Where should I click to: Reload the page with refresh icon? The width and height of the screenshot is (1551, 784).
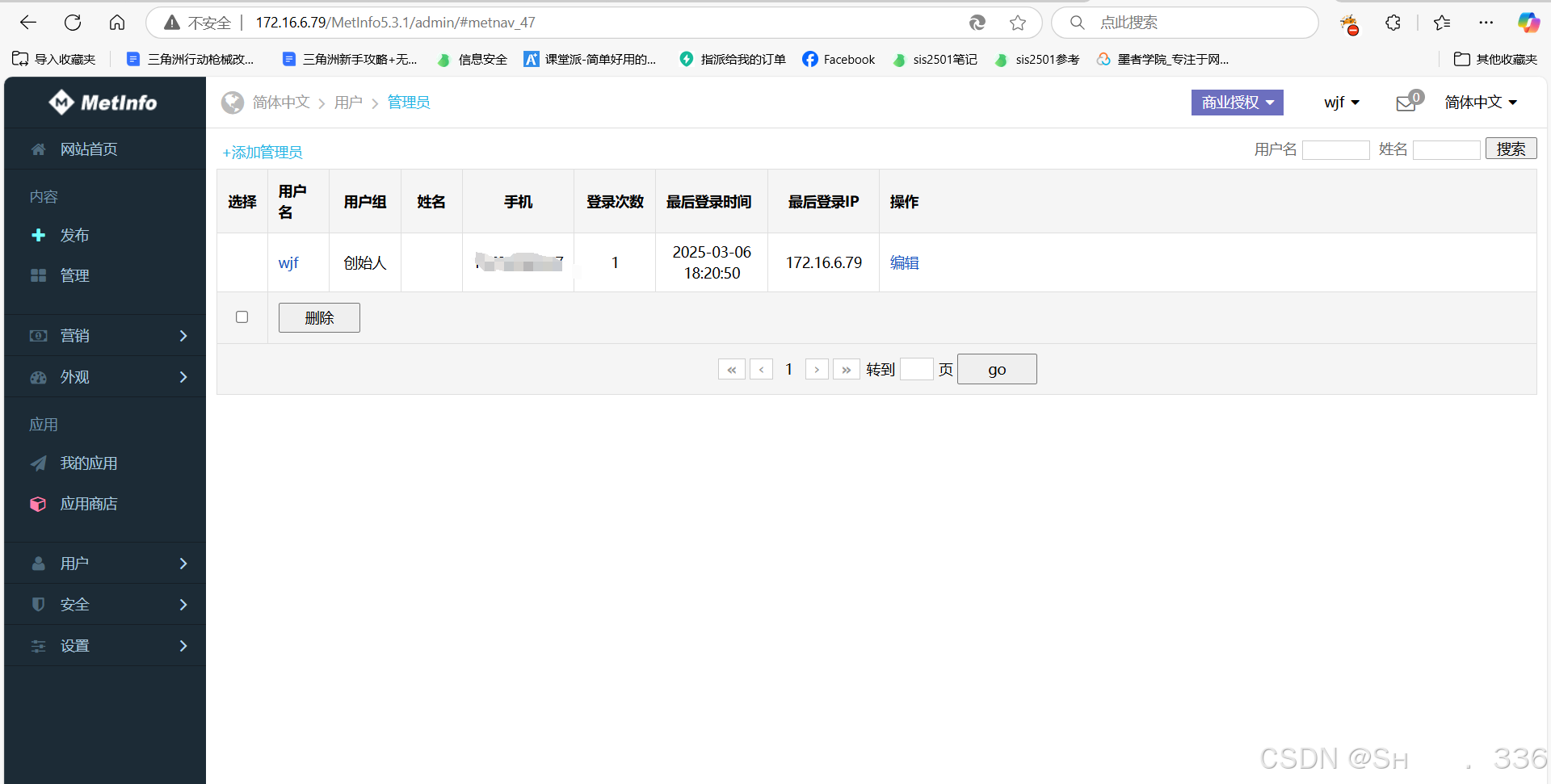coord(73,23)
